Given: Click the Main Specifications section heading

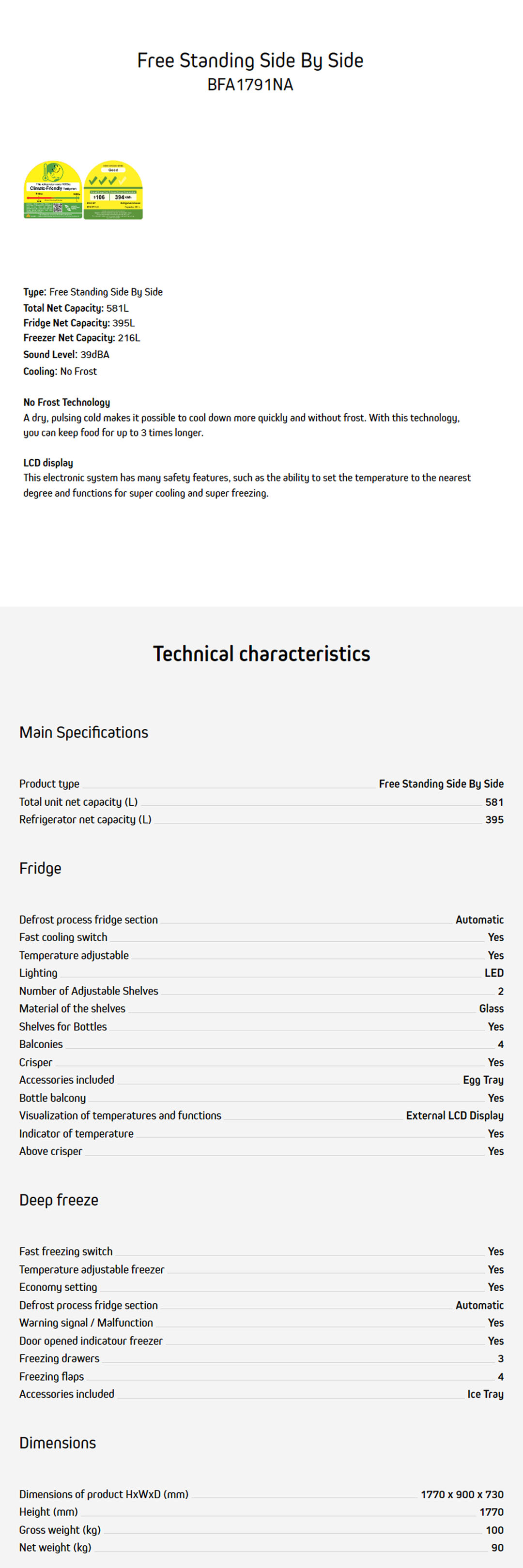Looking at the screenshot, I should tap(83, 732).
